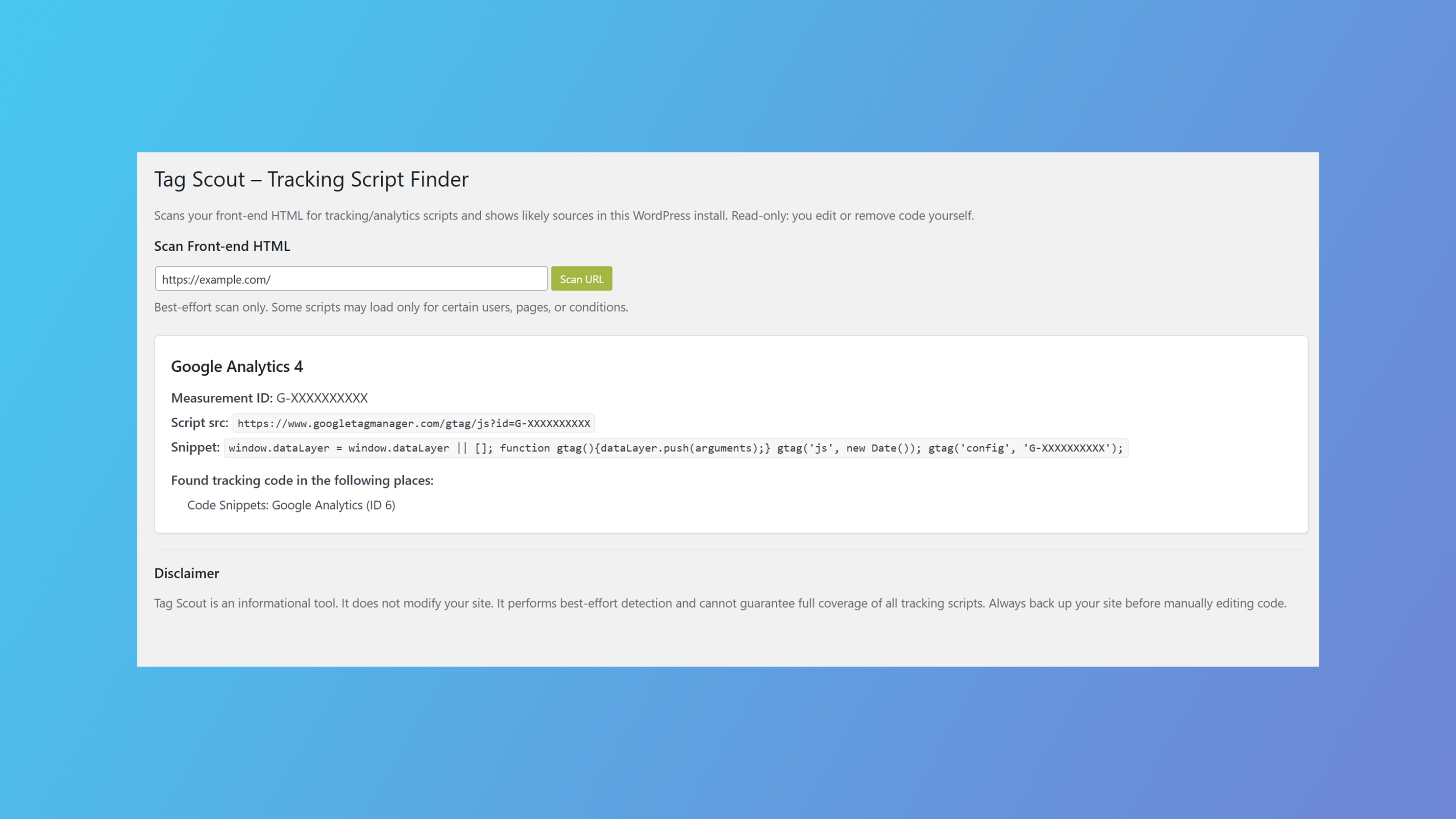Click the disclaimer body text
Viewport: 1456px width, 819px height.
[720, 602]
